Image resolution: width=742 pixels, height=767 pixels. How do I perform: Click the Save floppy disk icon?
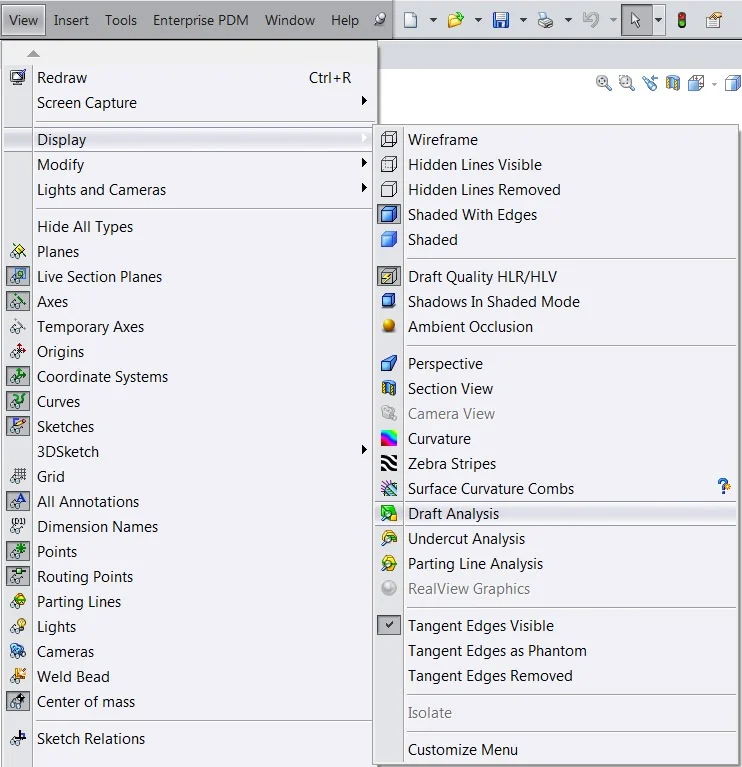500,20
